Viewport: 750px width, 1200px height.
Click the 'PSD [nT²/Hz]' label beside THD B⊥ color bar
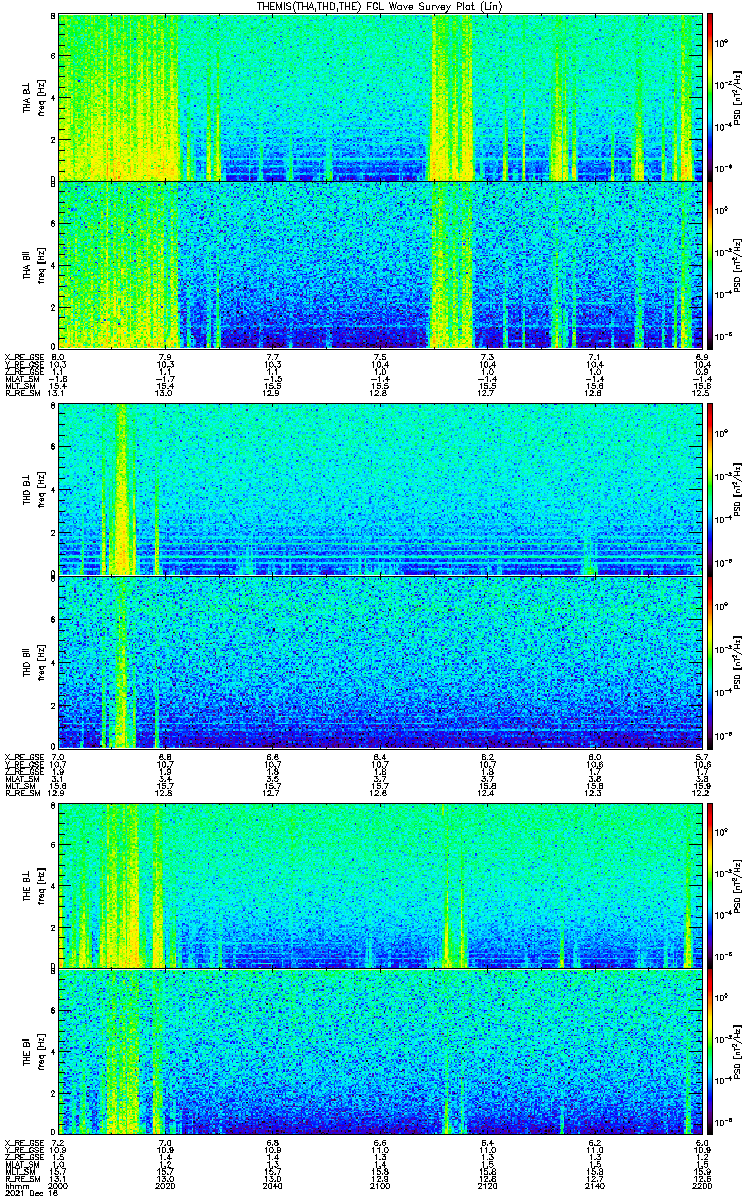click(739, 489)
